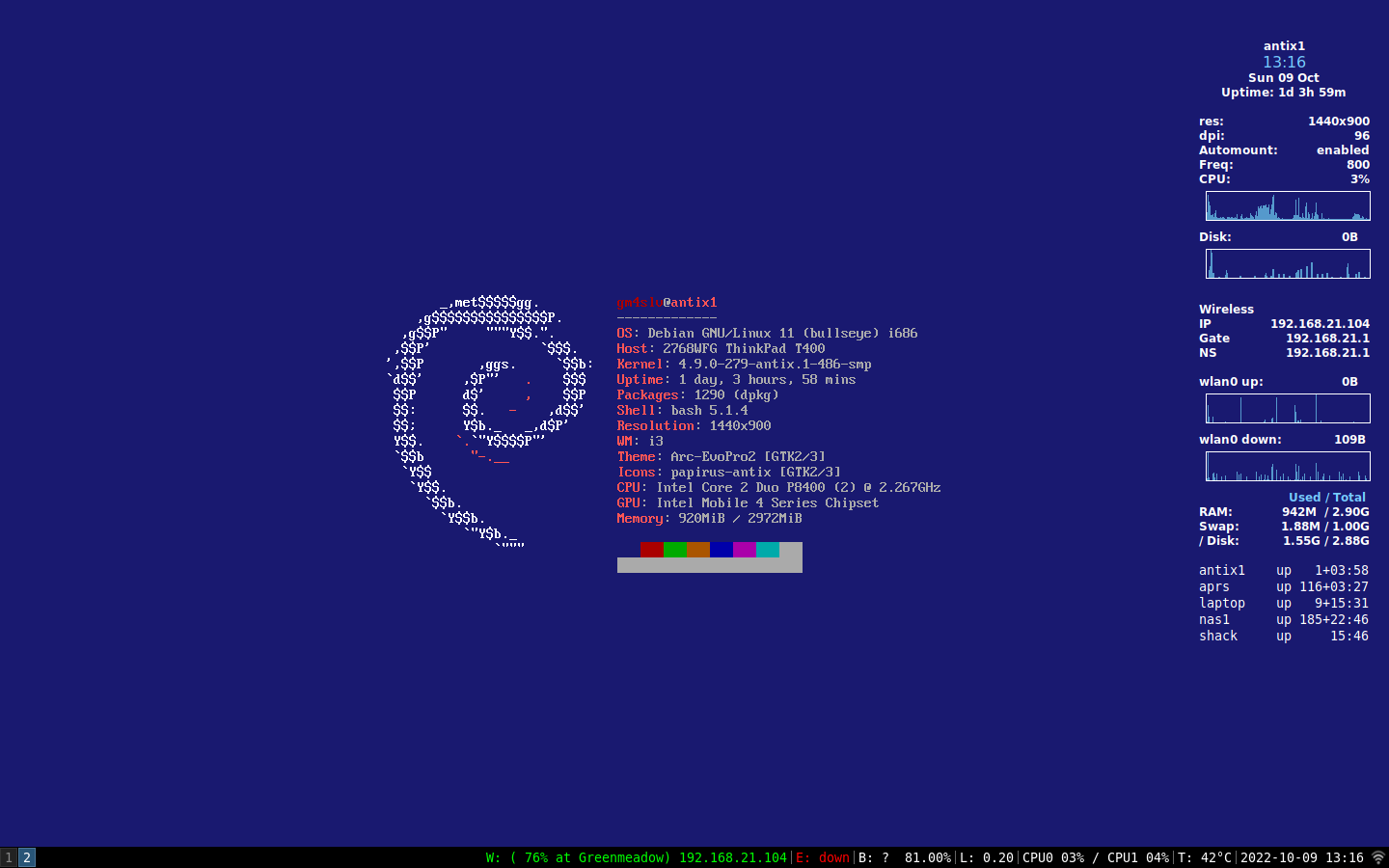The width and height of the screenshot is (1389, 868).
Task: Switch to workspace 2
Action: 26,857
